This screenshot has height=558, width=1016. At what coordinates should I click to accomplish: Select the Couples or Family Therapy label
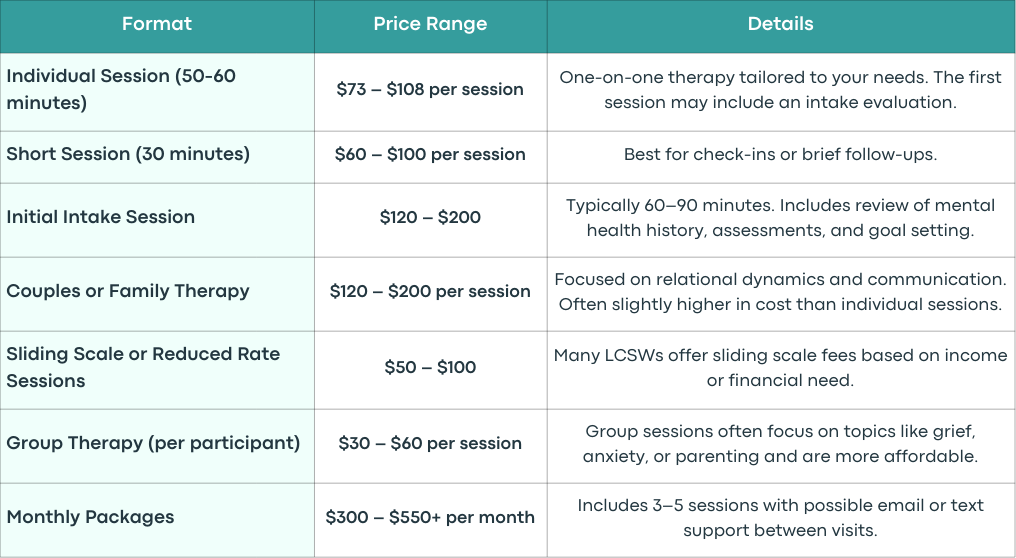(128, 291)
